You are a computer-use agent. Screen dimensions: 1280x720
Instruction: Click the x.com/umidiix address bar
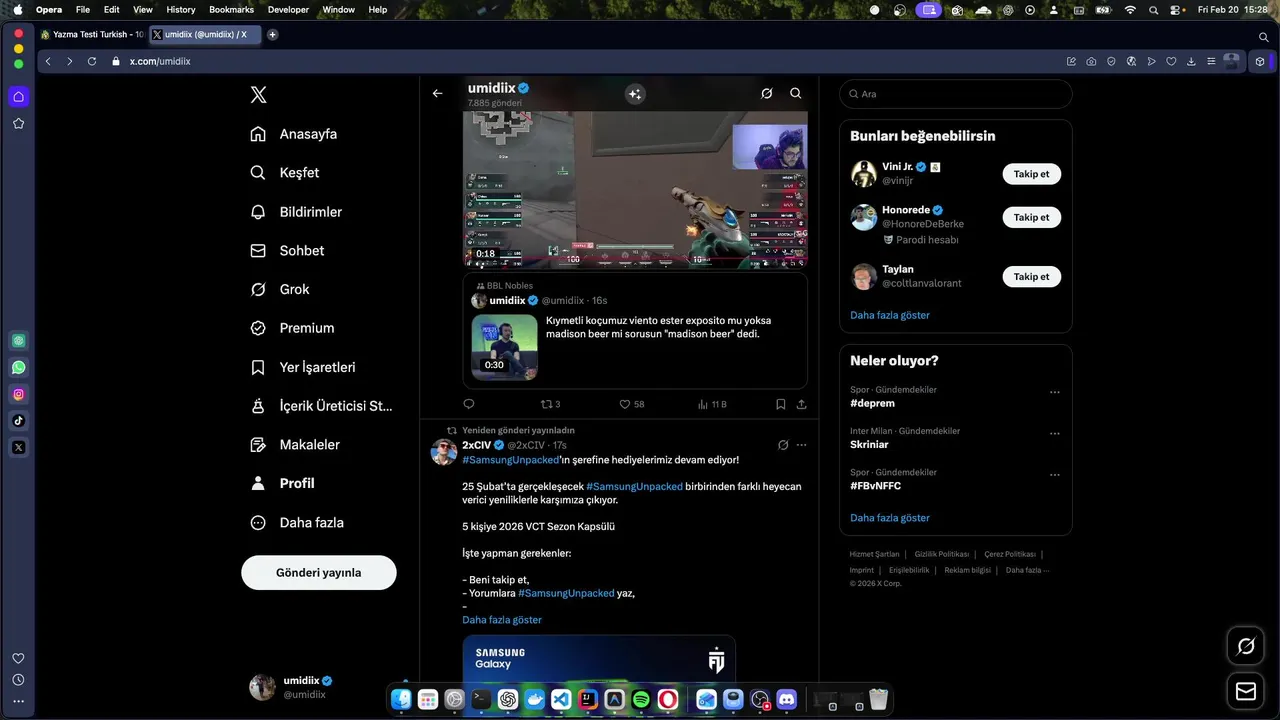(160, 61)
